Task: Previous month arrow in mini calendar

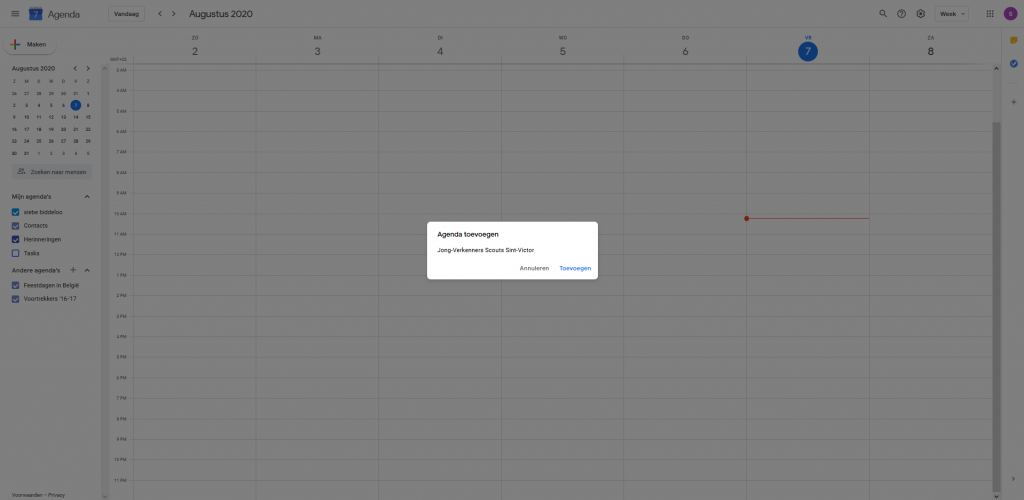Action: [75, 68]
